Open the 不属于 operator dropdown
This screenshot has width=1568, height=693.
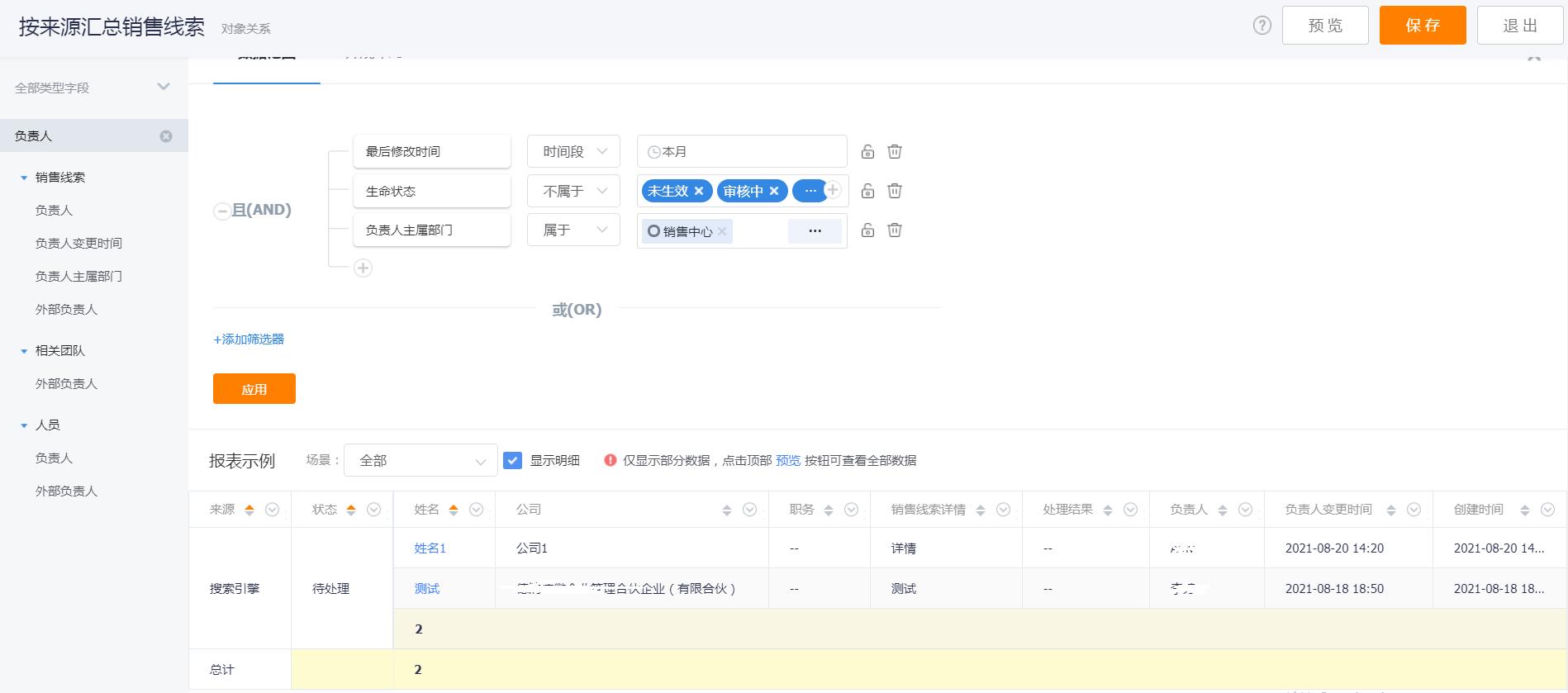tap(573, 192)
